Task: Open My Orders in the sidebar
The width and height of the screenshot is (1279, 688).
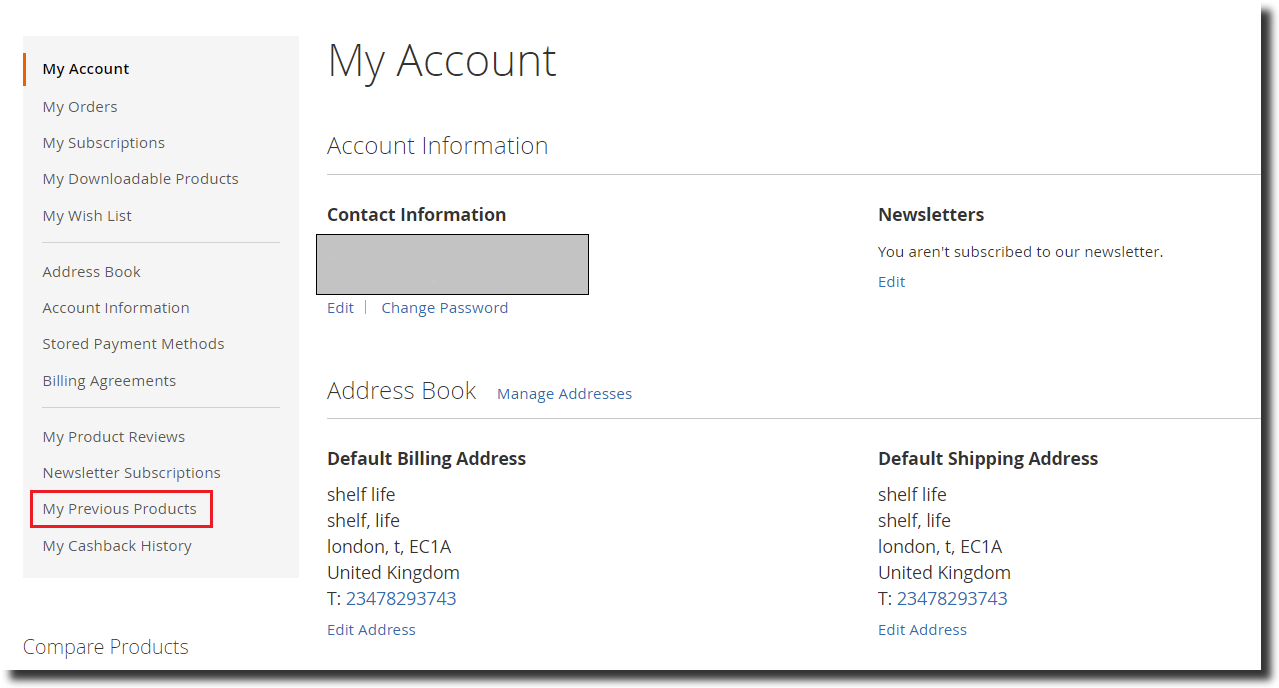Action: 80,107
